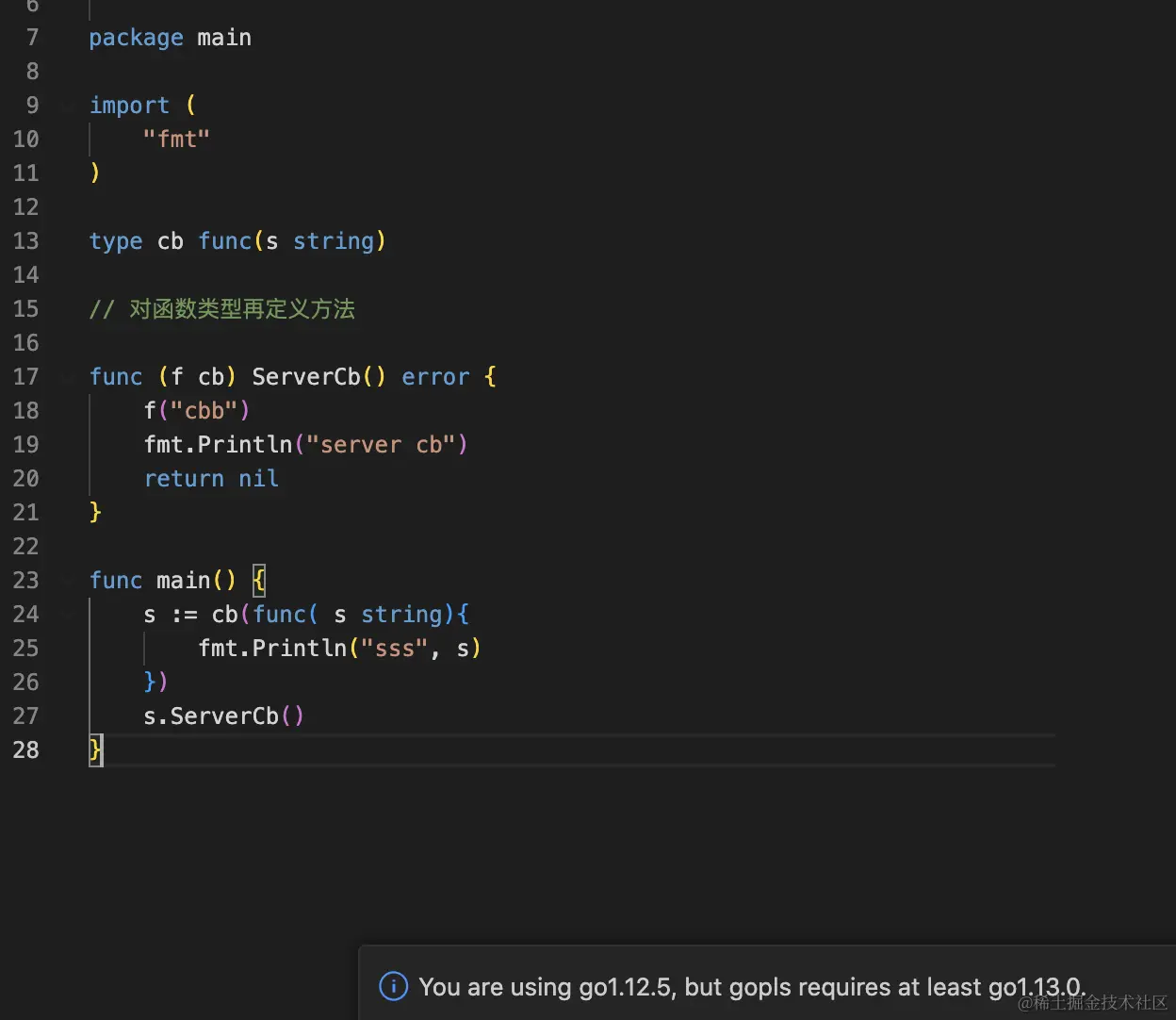The width and height of the screenshot is (1176, 1020).
Task: Click the 'import' keyword
Action: click(130, 107)
